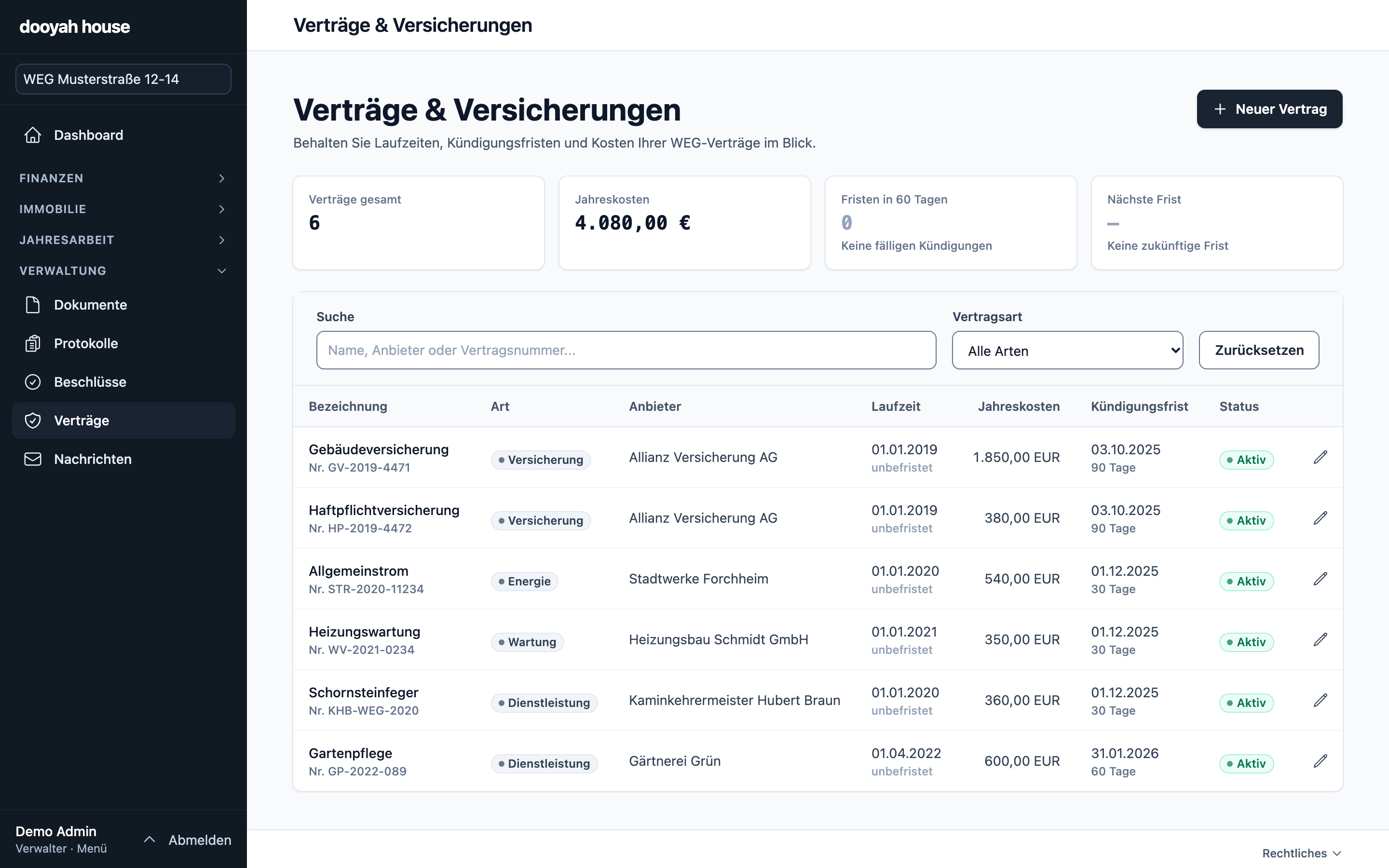Viewport: 1389px width, 868px height.
Task: Expand the Rechtliches footer menu
Action: (1302, 853)
